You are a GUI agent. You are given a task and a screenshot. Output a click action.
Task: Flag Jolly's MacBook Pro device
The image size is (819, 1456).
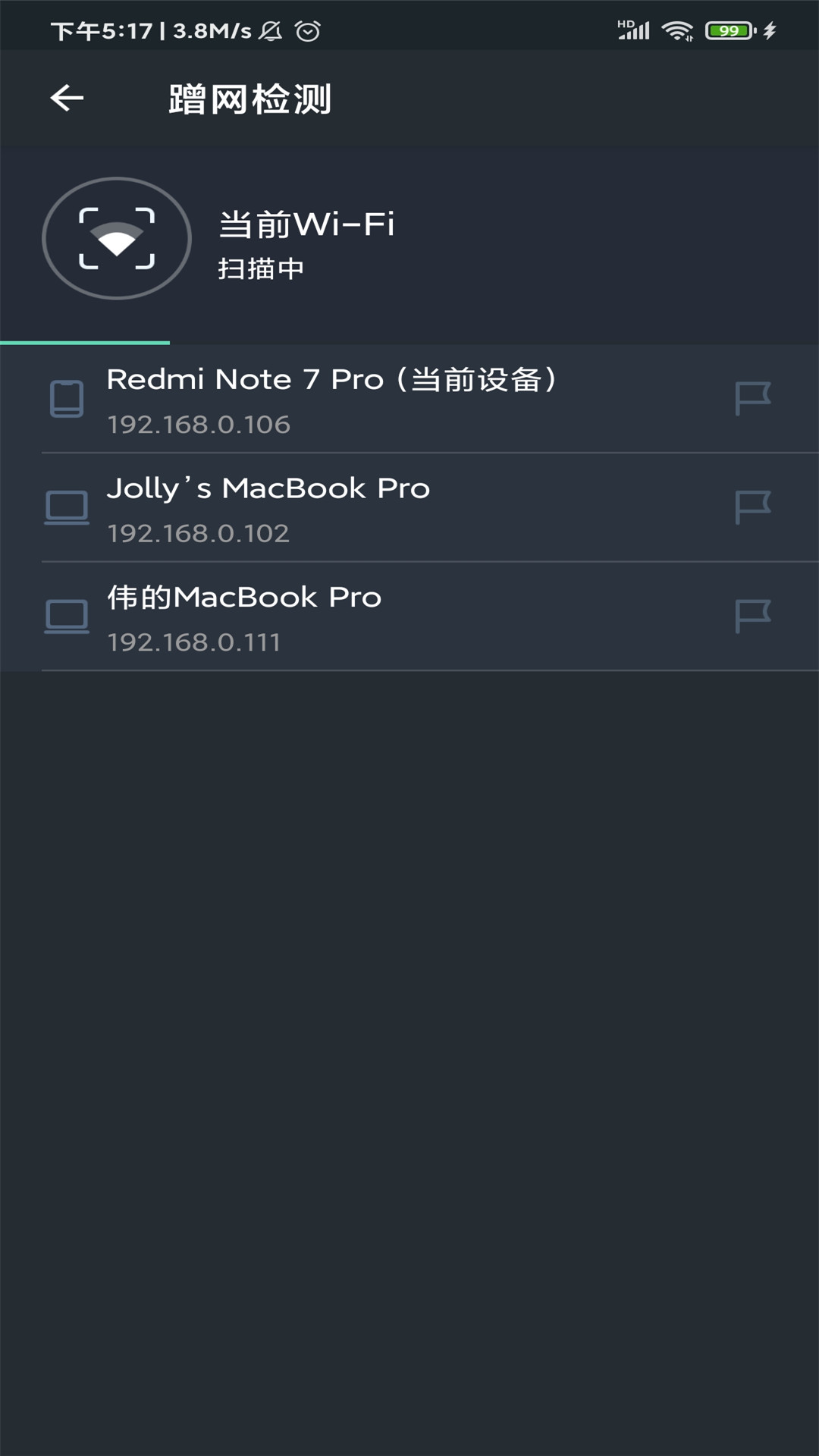(x=752, y=507)
